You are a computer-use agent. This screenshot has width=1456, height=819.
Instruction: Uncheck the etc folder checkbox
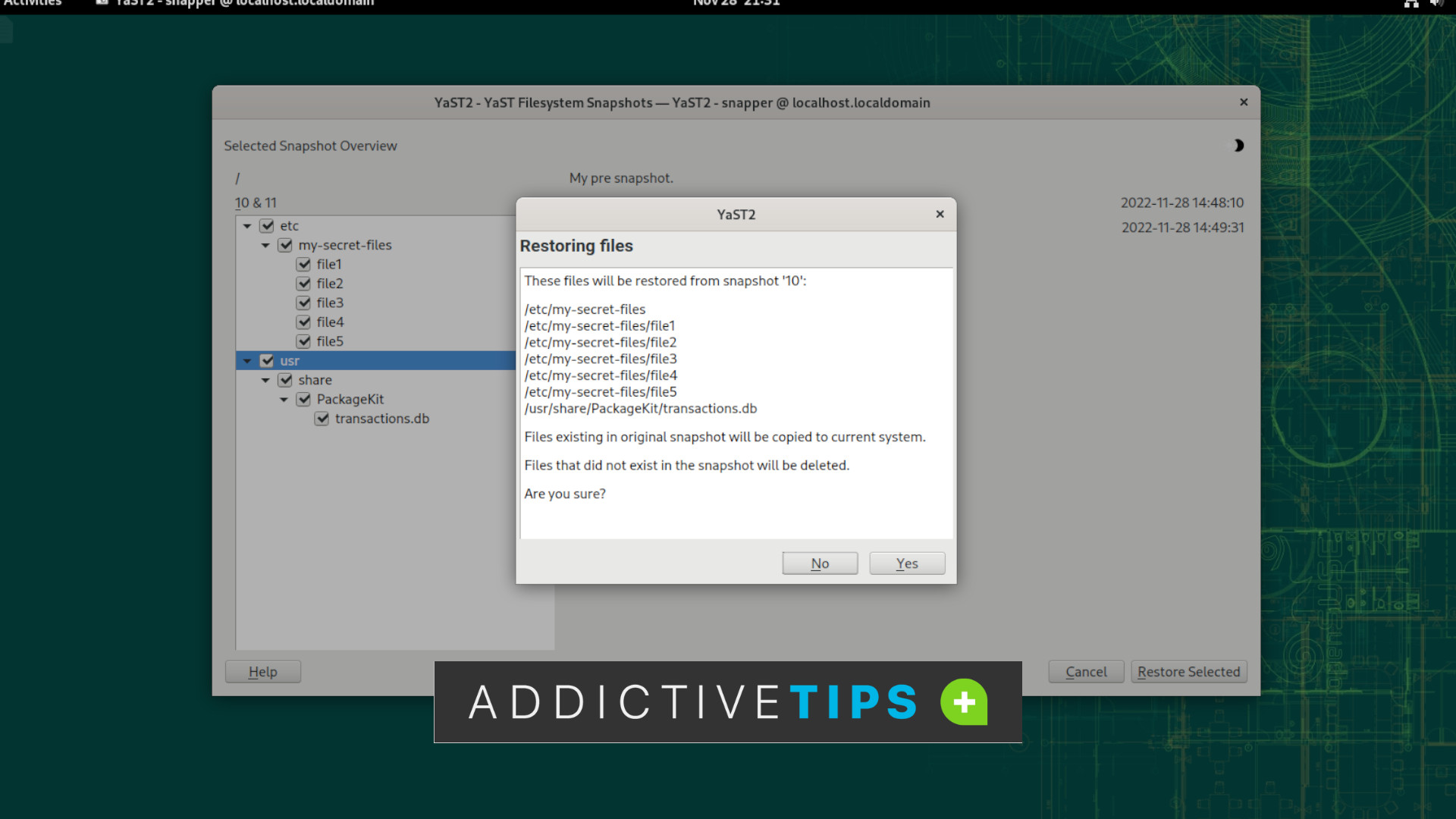[x=267, y=225]
